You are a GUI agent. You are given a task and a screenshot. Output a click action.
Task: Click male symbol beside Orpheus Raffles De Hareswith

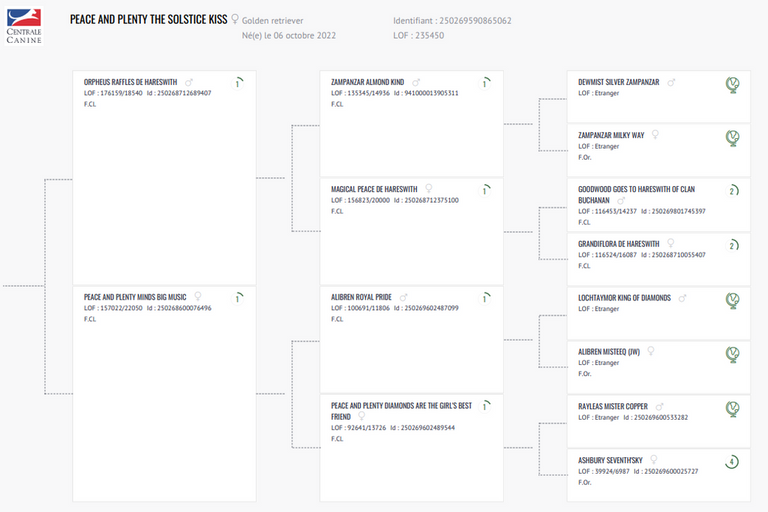coord(189,82)
